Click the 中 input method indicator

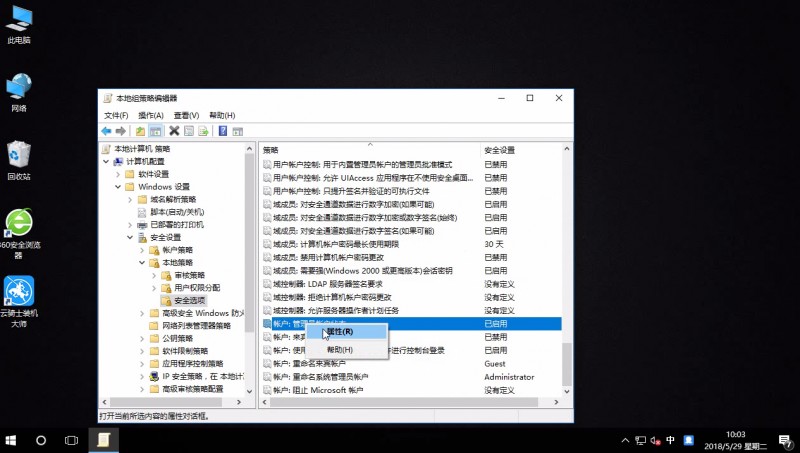pyautogui.click(x=670, y=440)
